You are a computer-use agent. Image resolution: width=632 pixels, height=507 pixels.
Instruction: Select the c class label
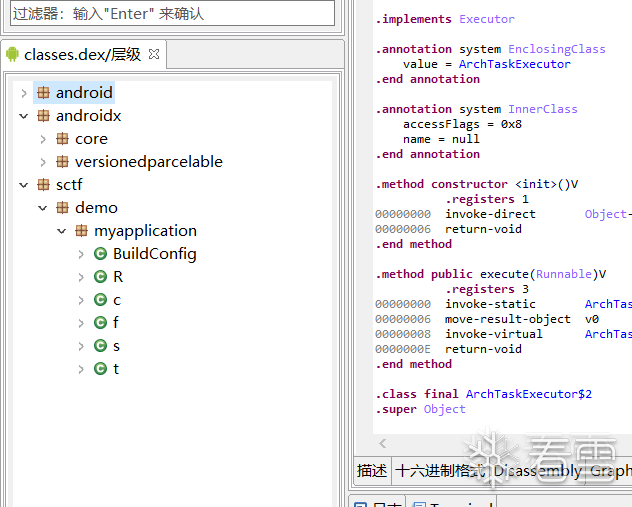point(117,299)
